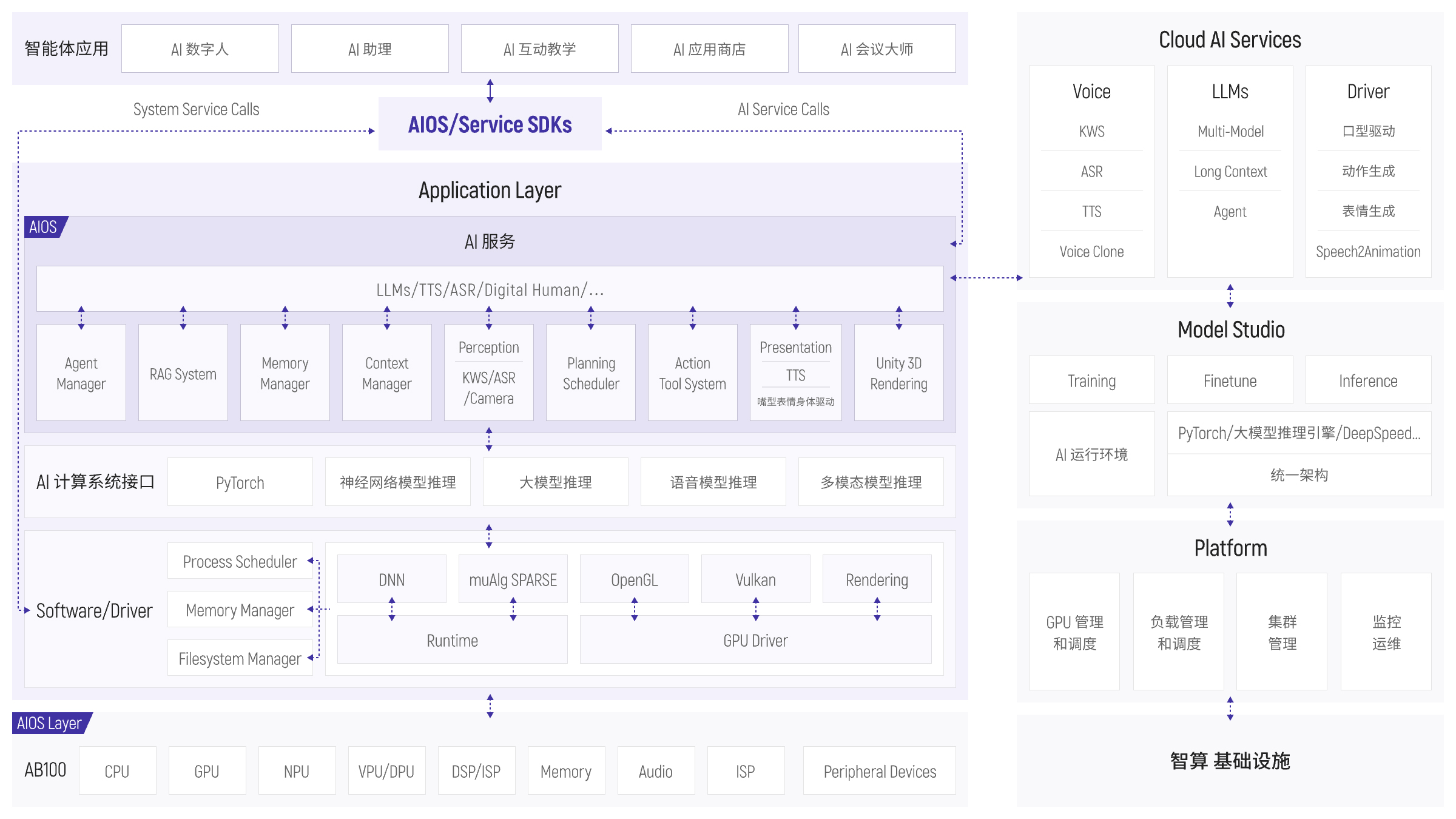Click the Agent Manager block

pos(81,373)
